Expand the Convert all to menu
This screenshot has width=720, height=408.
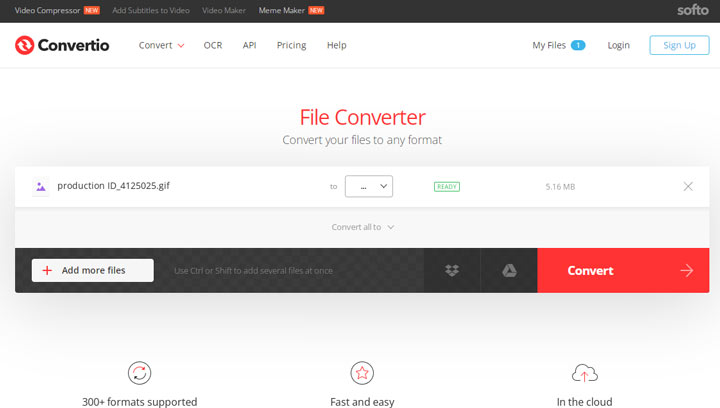point(363,227)
